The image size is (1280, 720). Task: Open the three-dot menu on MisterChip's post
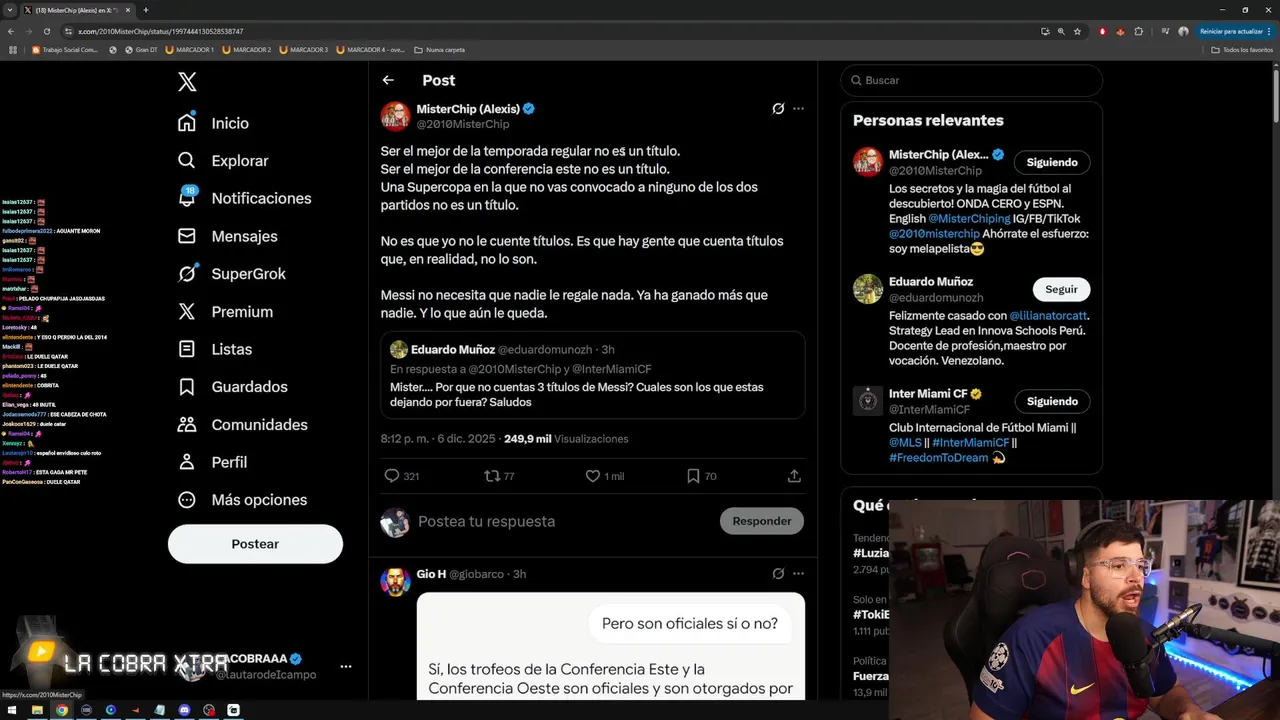(x=798, y=109)
